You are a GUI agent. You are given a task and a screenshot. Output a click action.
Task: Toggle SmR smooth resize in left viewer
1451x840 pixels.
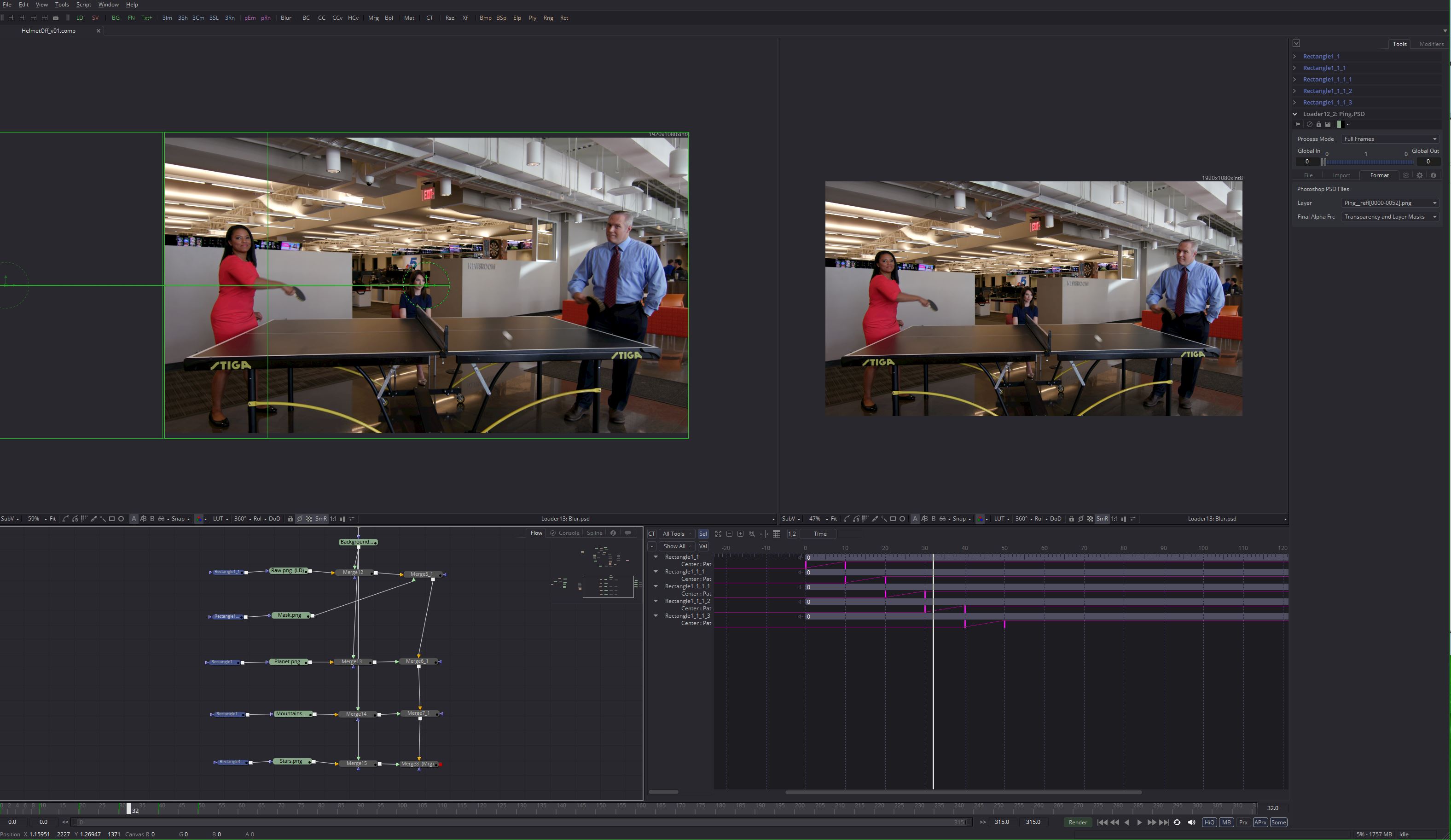(x=321, y=519)
